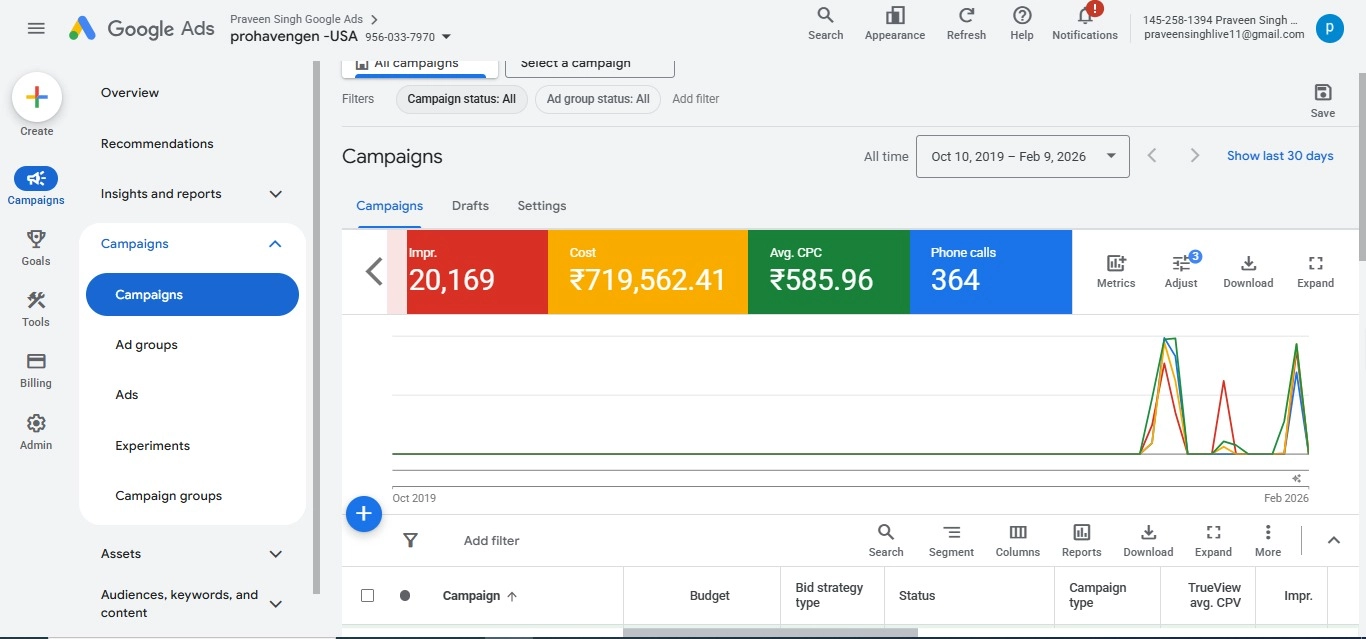Click the Campaign status: All filter chip
Screen dimensions: 1366x639
[x=461, y=99]
